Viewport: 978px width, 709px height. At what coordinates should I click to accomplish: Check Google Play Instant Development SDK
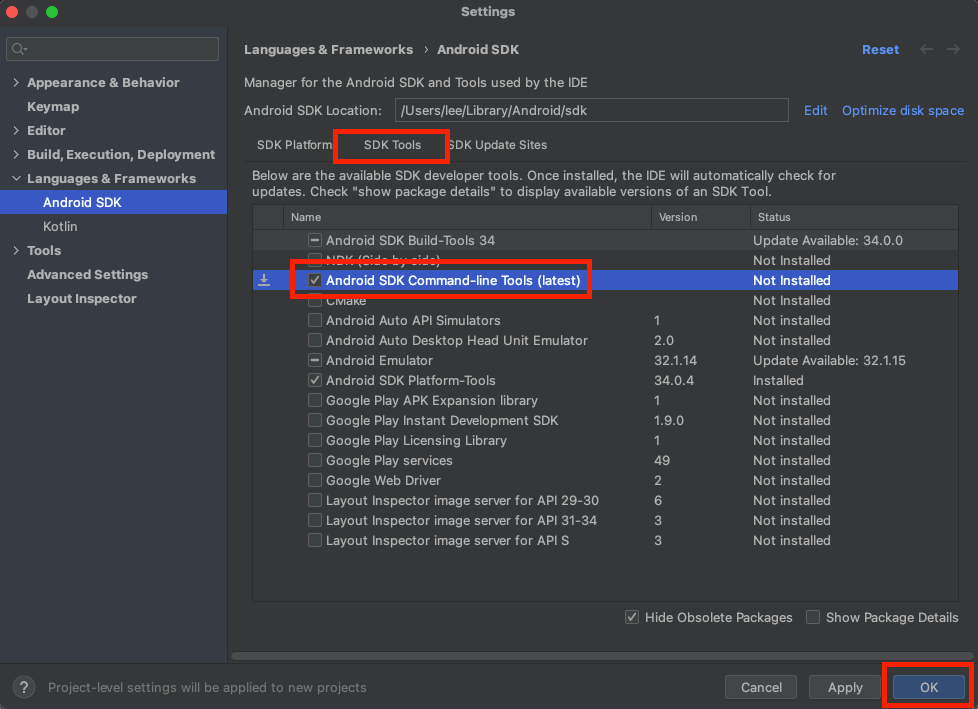[x=315, y=420]
